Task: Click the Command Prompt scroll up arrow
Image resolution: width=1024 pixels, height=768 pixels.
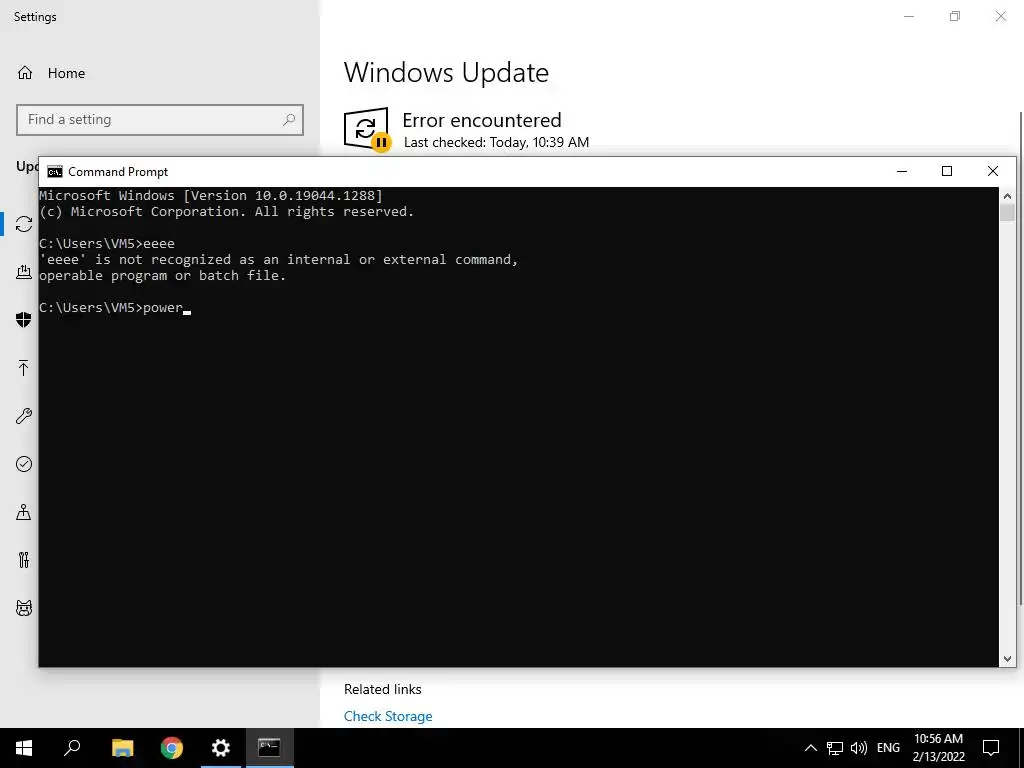Action: click(1007, 196)
